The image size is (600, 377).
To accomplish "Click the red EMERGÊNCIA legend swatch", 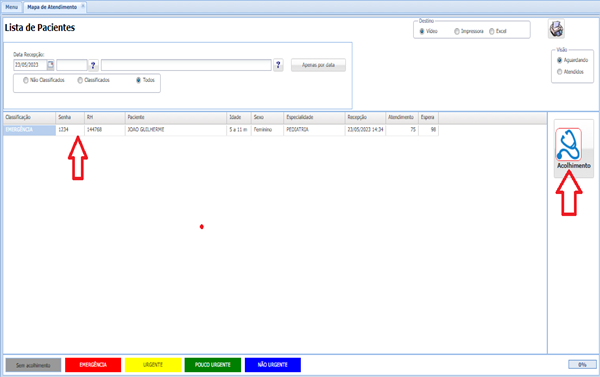I will point(93,365).
